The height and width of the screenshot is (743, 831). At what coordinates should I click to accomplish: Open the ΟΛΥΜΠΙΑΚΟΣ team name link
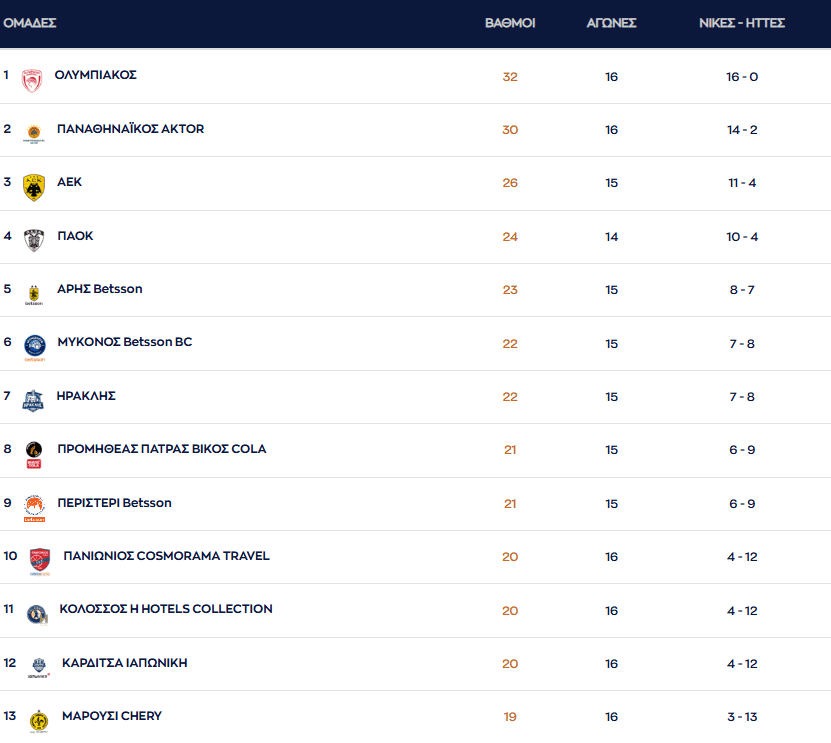coord(95,75)
